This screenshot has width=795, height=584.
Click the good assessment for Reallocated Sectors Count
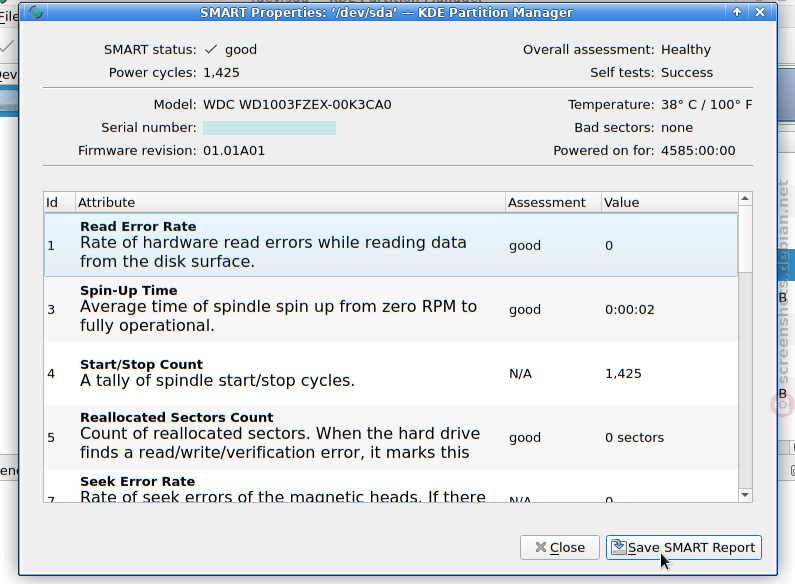tap(525, 438)
